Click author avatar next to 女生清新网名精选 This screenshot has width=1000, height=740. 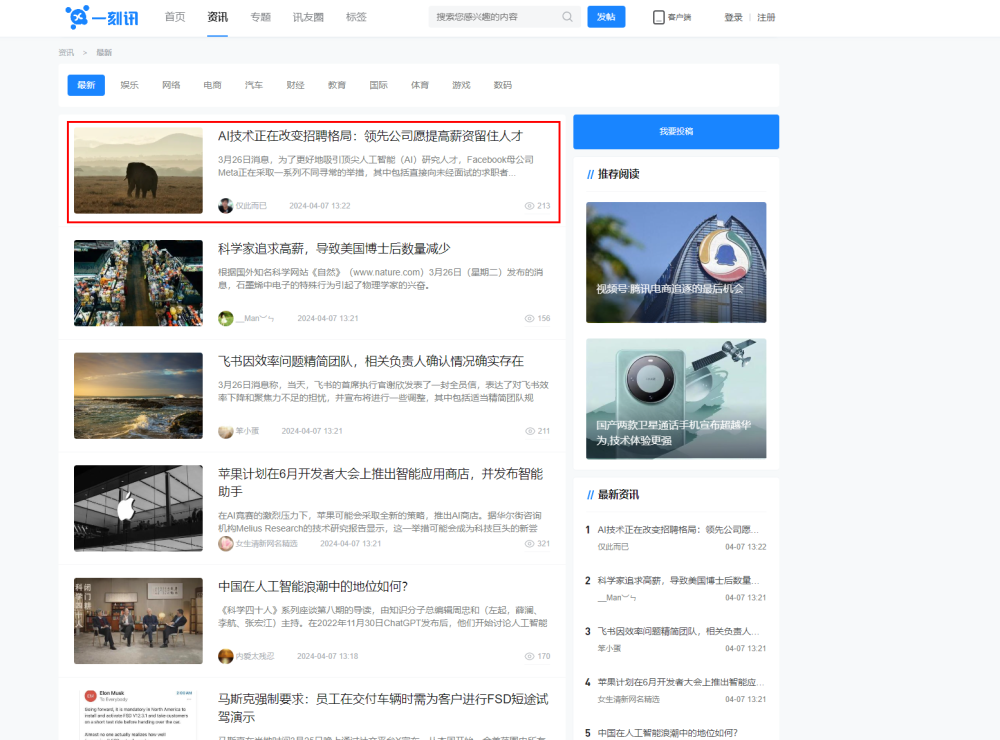[225, 544]
